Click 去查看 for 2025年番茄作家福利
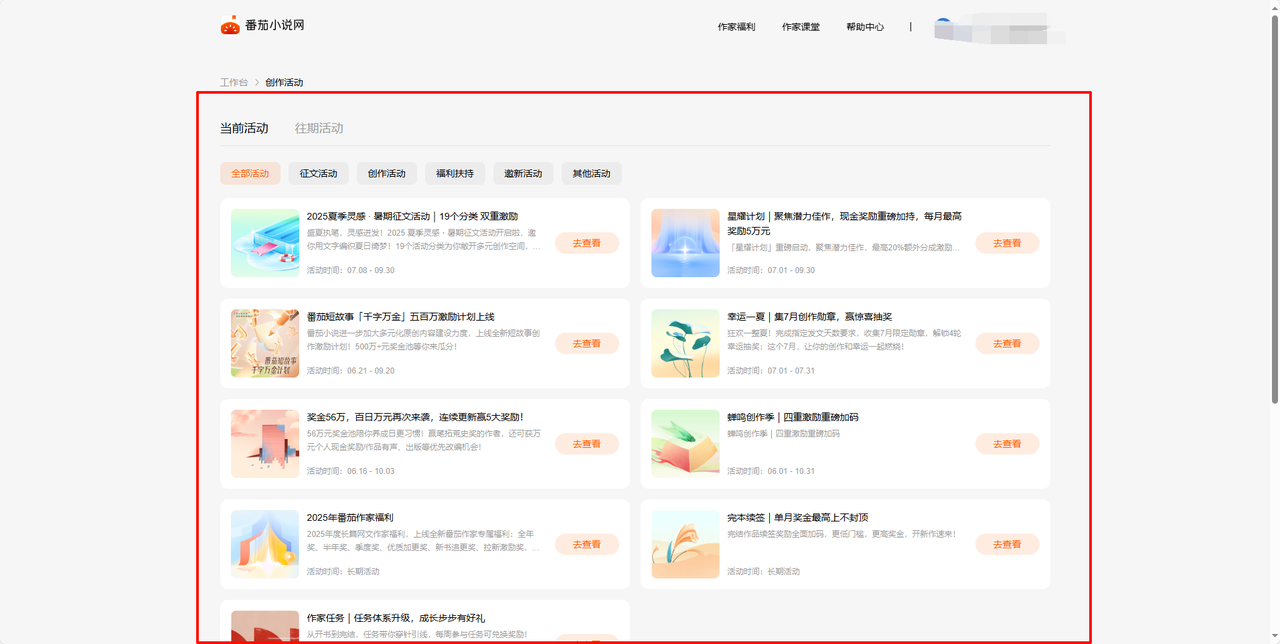This screenshot has width=1280, height=644. pyautogui.click(x=587, y=544)
